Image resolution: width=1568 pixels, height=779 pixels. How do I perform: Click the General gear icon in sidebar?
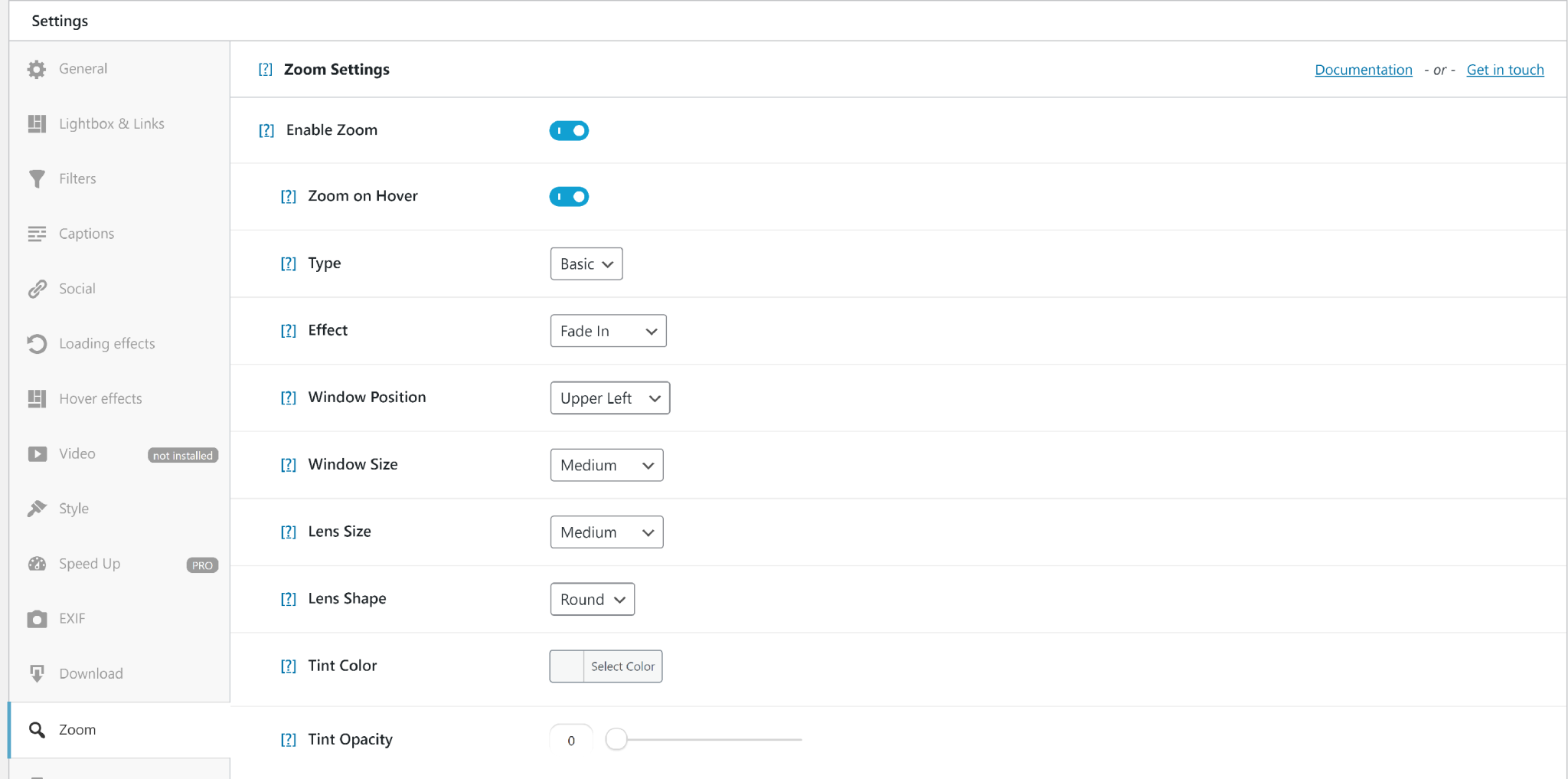[x=37, y=69]
